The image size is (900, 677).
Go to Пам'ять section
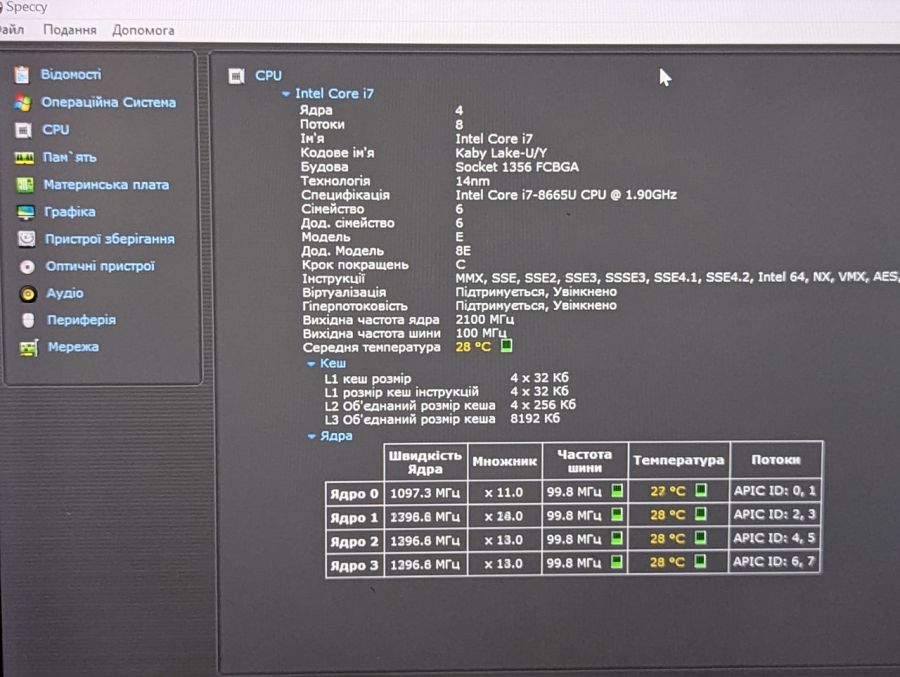pyautogui.click(x=69, y=157)
